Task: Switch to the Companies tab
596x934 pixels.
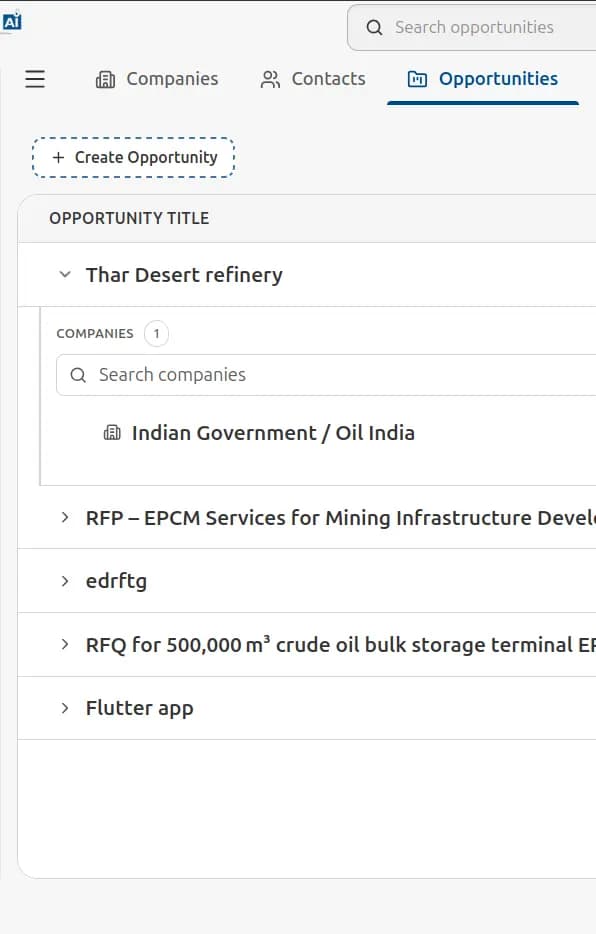Action: coord(157,79)
